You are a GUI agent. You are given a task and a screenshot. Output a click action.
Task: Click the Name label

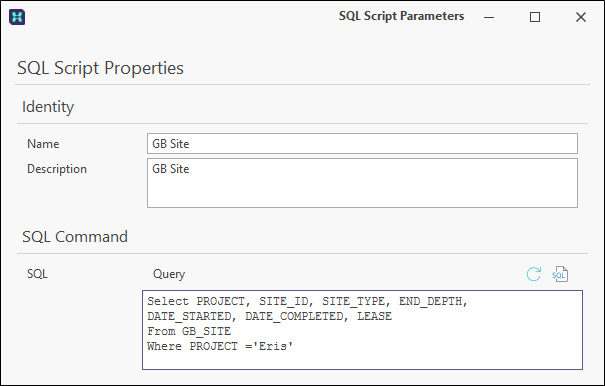tap(43, 144)
